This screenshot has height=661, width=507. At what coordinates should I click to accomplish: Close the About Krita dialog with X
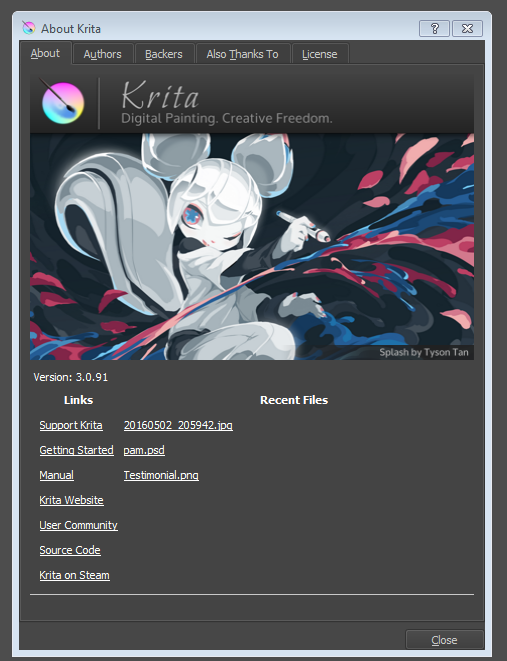[x=467, y=29]
